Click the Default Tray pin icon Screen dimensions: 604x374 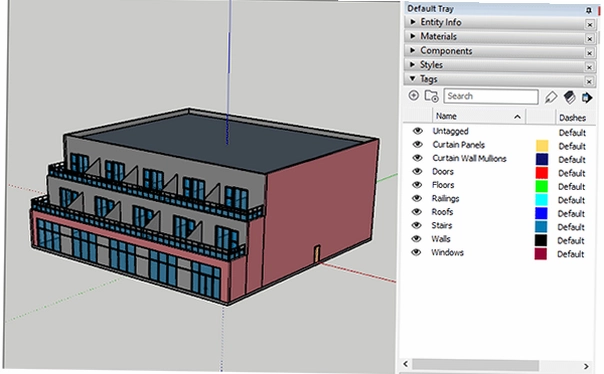coord(589,10)
